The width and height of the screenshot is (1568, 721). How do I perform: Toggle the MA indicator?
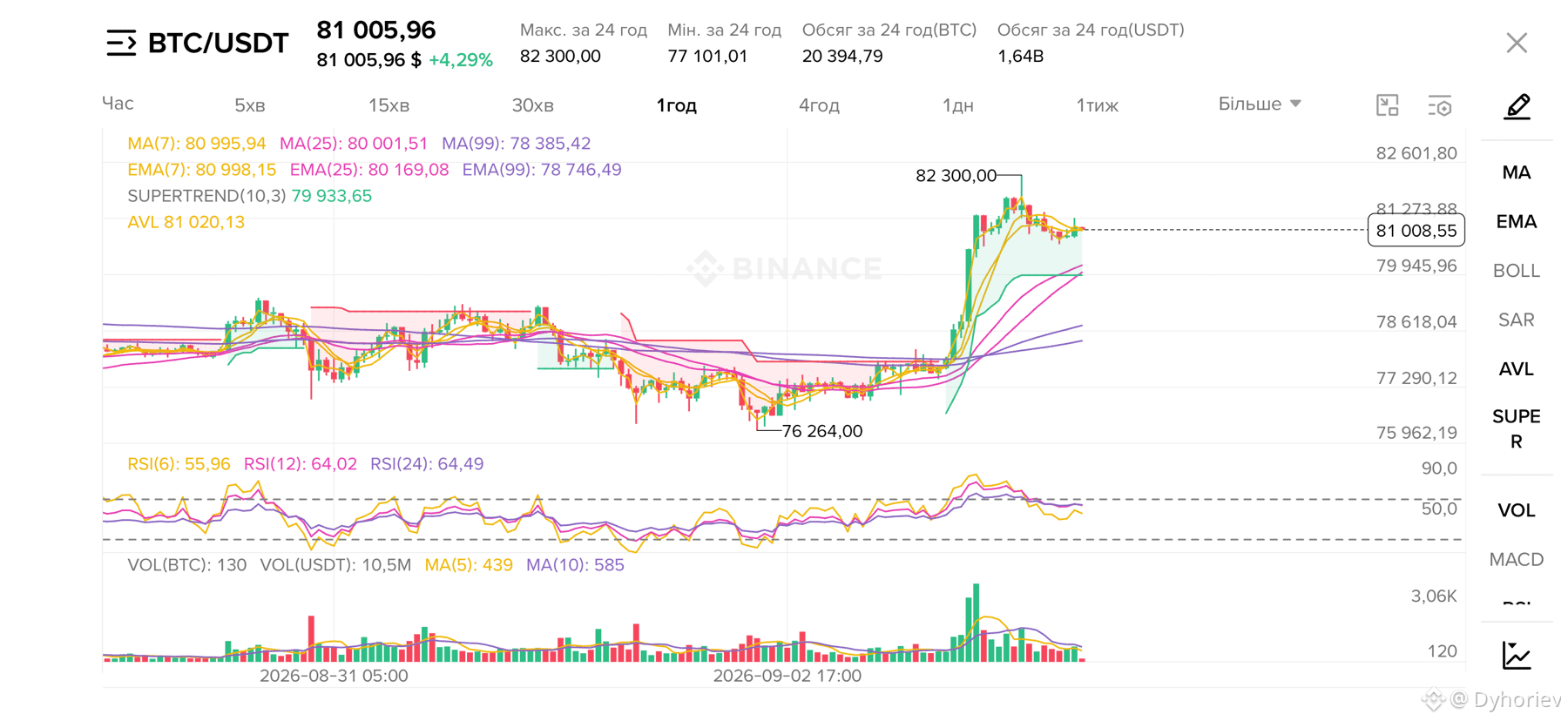pyautogui.click(x=1517, y=172)
